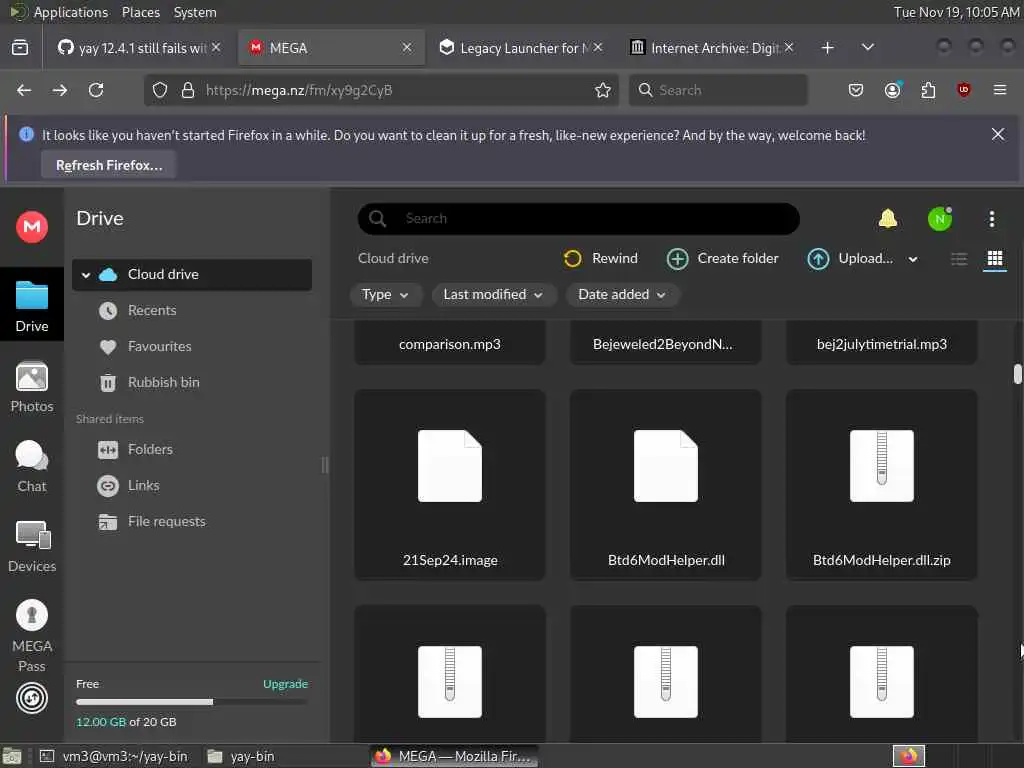Open the extensions puzzle icon
The width and height of the screenshot is (1024, 768).
tap(928, 90)
